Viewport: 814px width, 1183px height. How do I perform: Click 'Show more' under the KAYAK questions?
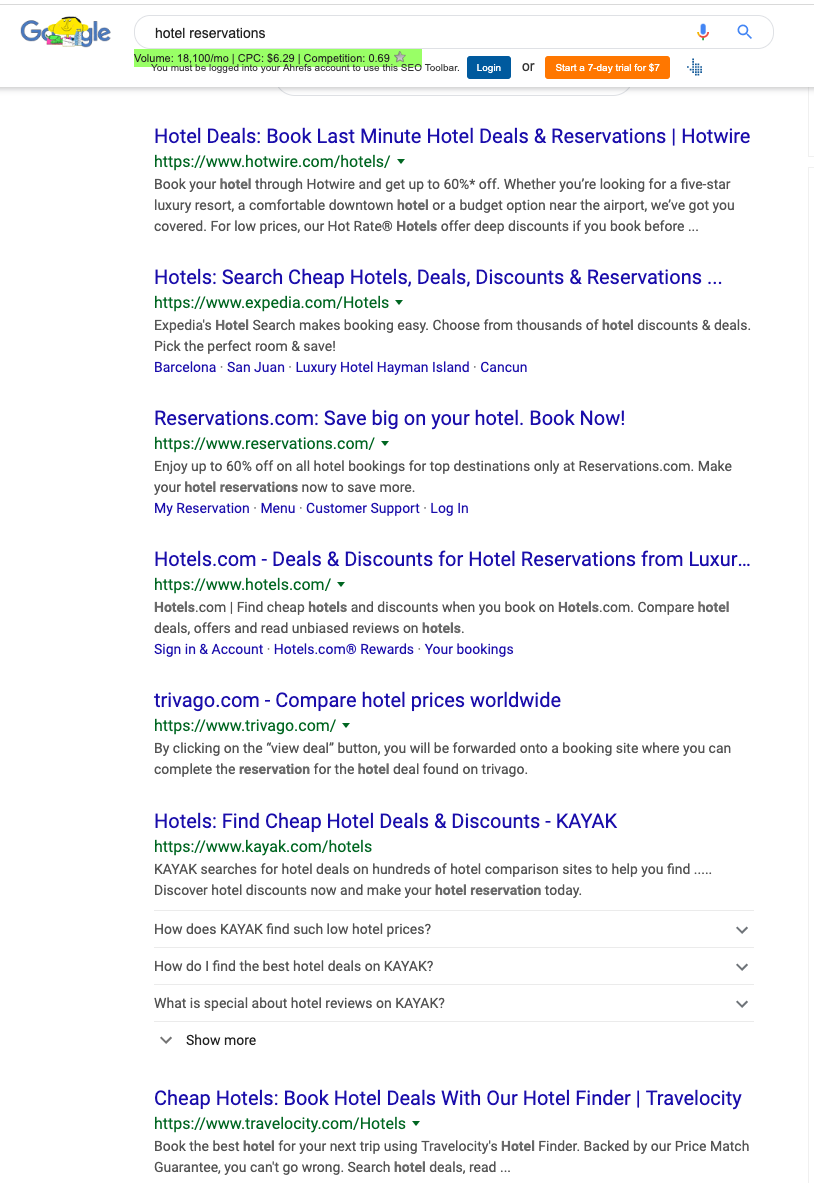point(220,1040)
